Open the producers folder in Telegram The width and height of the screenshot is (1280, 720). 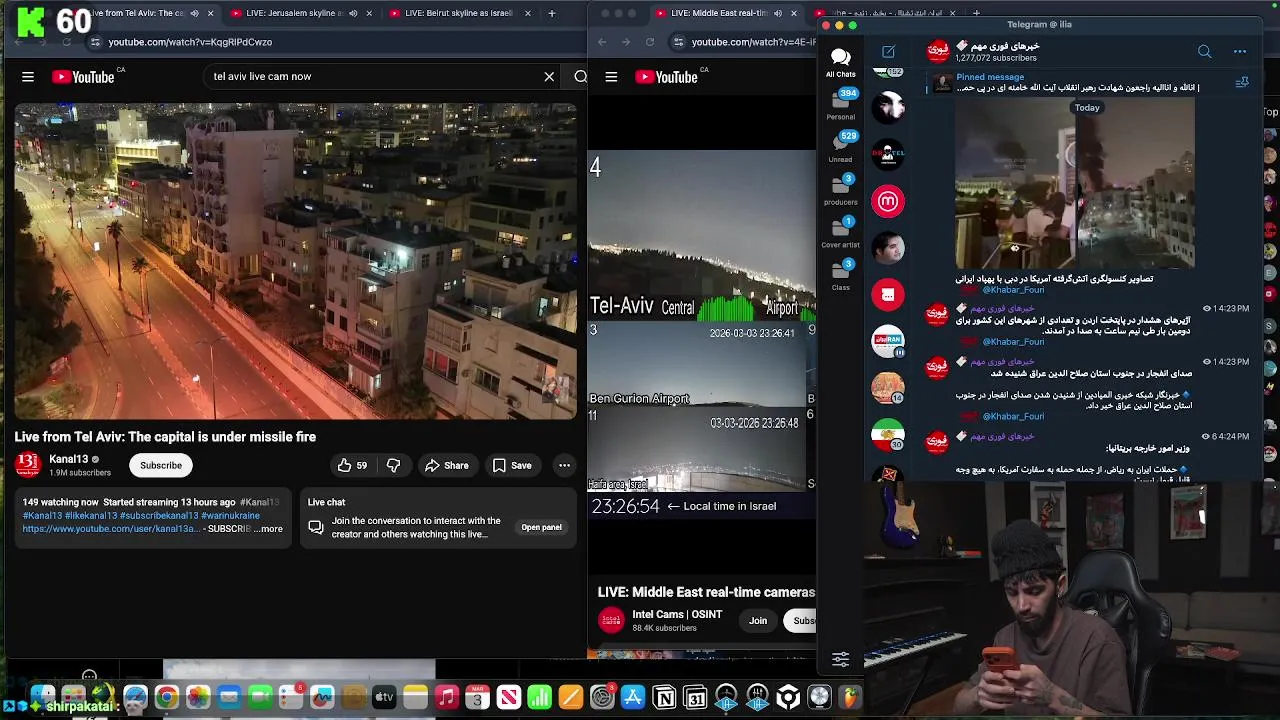840,189
